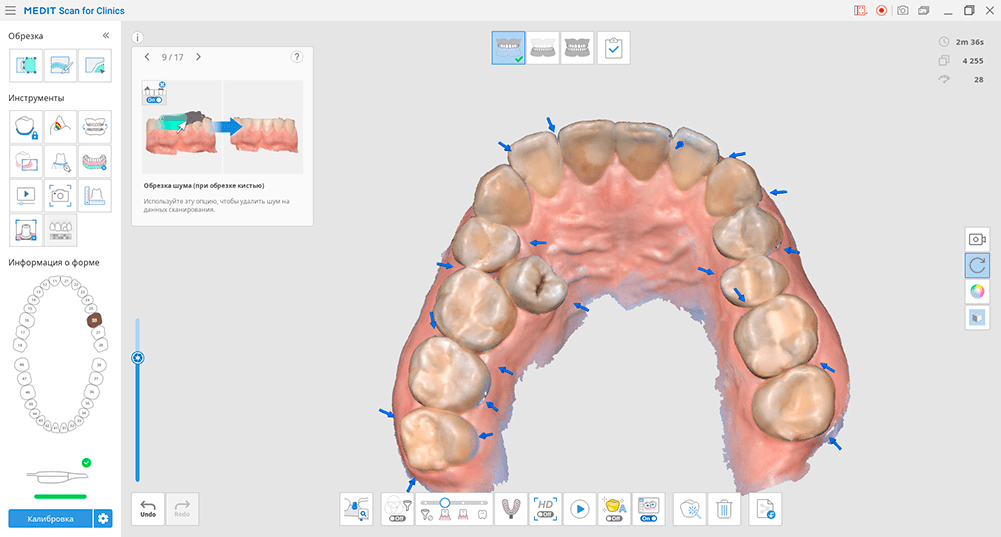
Task: Open the scan replay tool in Инструменты
Action: coord(26,195)
